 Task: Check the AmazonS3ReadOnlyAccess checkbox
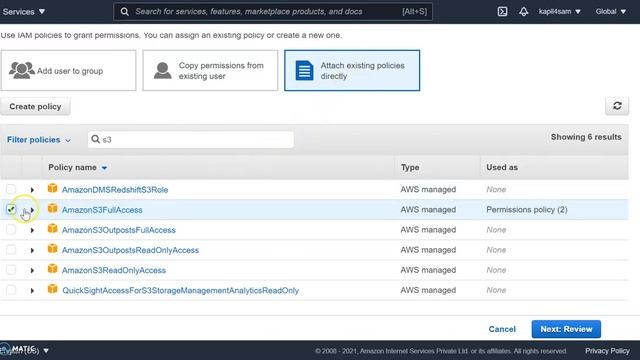tap(11, 270)
